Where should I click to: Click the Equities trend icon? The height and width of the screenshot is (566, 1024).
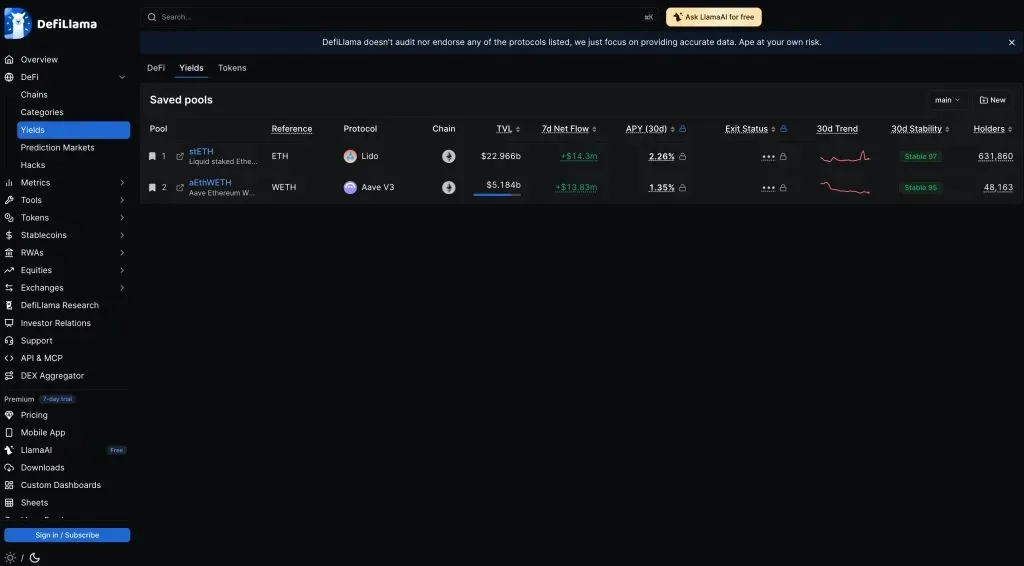(9, 270)
